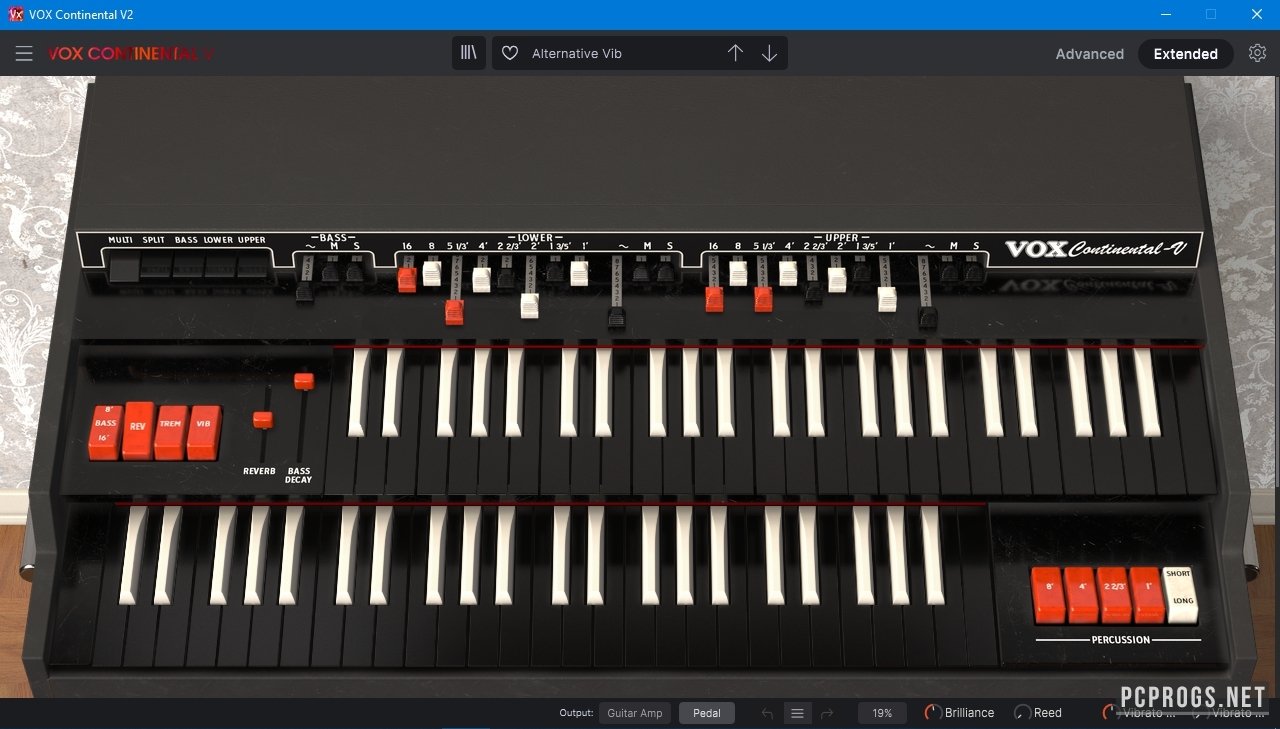Click the Lower 4' white drawbar

(482, 279)
